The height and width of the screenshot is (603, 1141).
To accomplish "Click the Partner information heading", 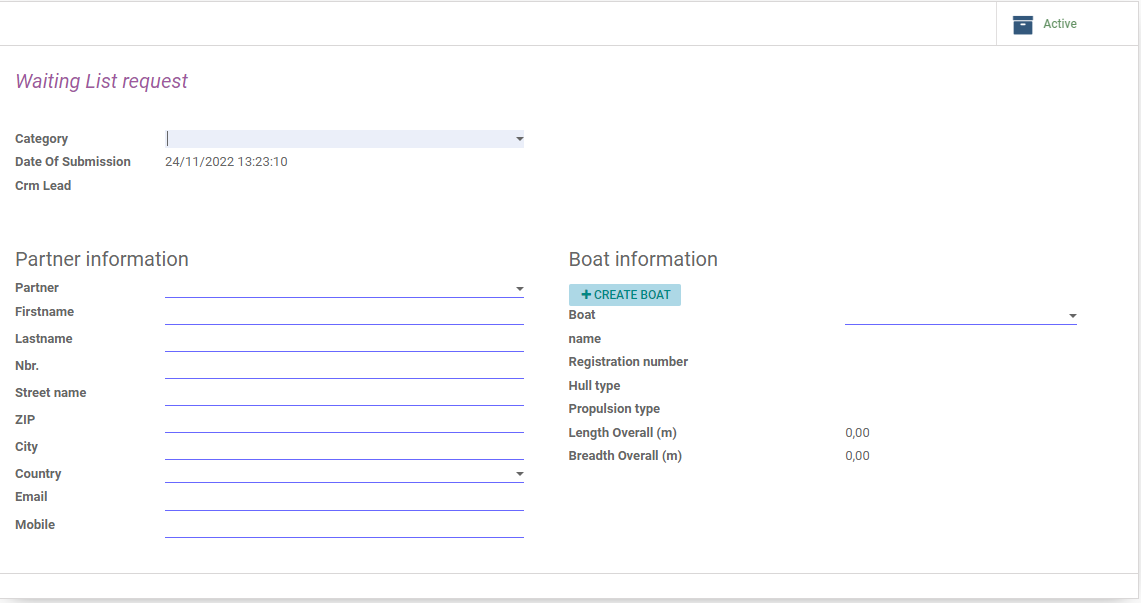I will pyautogui.click(x=102, y=259).
